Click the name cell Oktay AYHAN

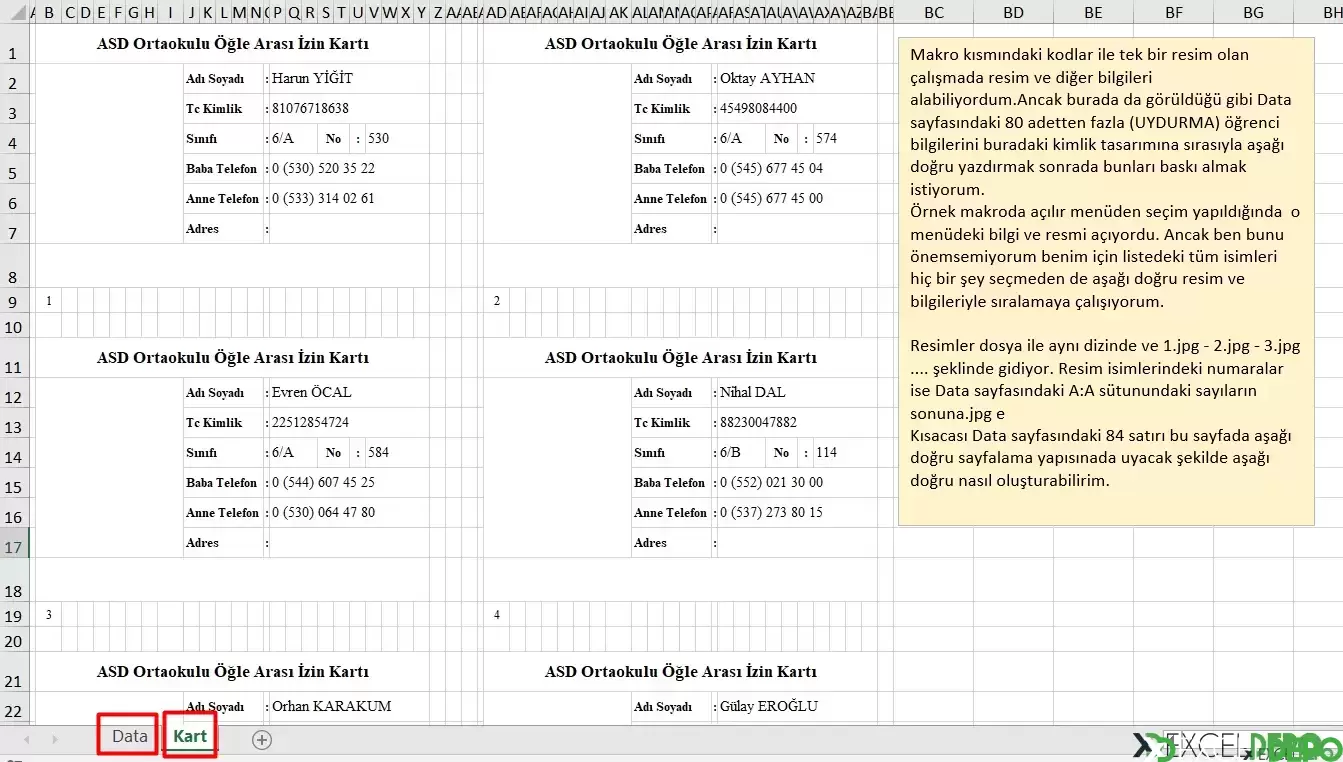[767, 78]
